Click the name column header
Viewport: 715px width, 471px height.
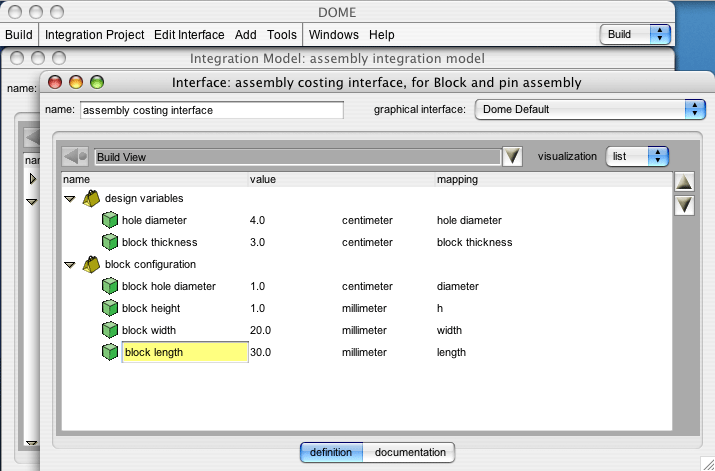click(x=155, y=179)
